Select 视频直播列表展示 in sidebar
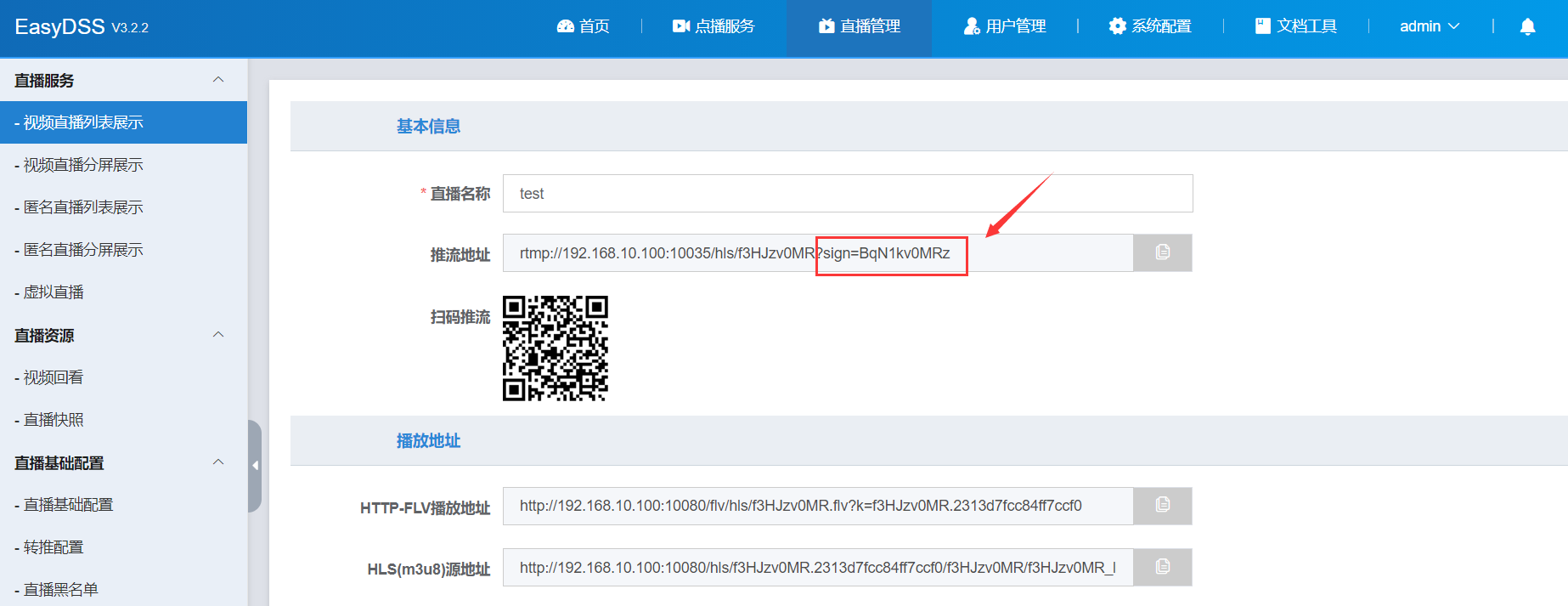Viewport: 1568px width, 606px height. pos(123,122)
